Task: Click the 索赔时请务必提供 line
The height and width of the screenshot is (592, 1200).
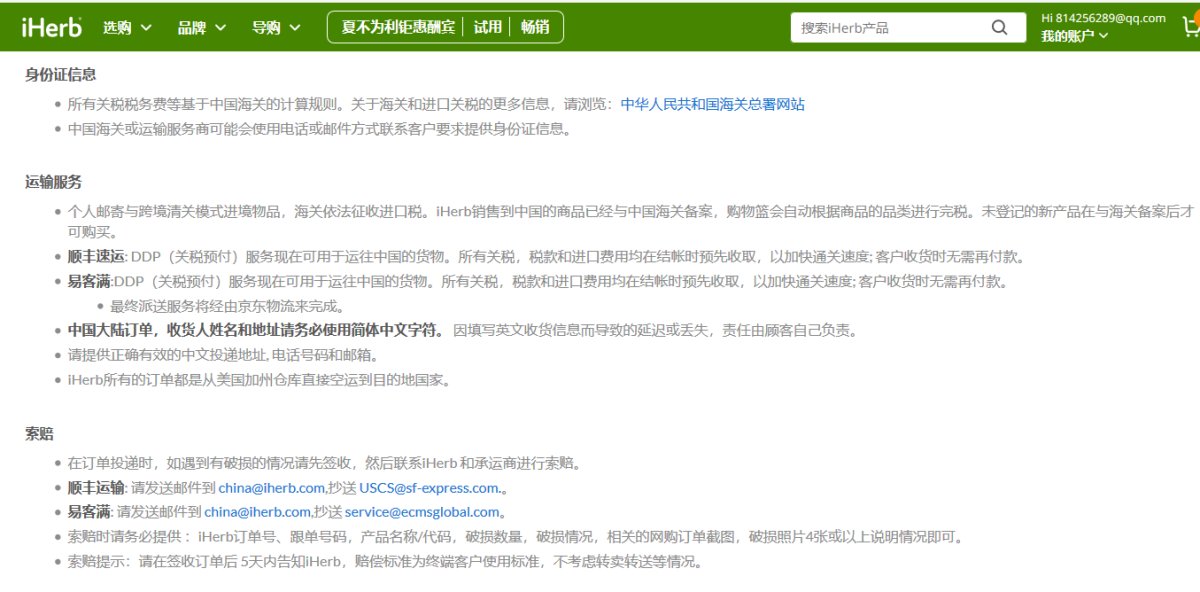Action: point(515,537)
